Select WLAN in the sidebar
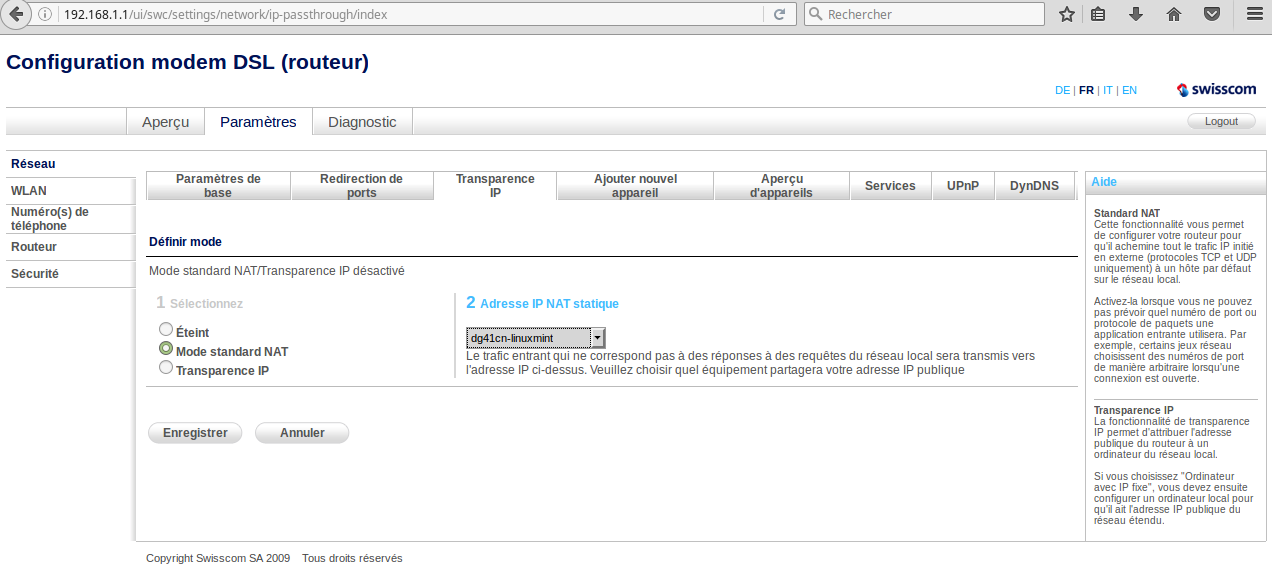The image size is (1272, 565). click(70, 191)
